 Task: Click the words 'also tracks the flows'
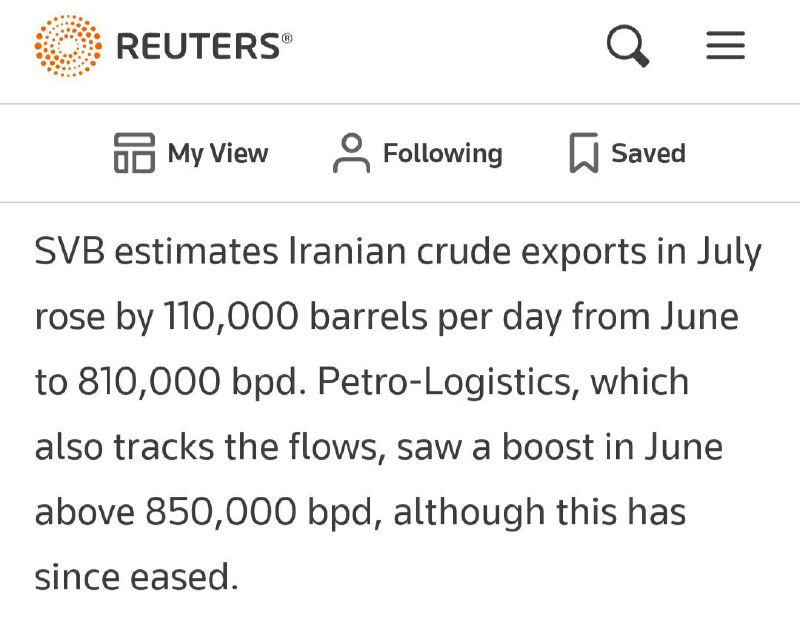click(x=207, y=447)
